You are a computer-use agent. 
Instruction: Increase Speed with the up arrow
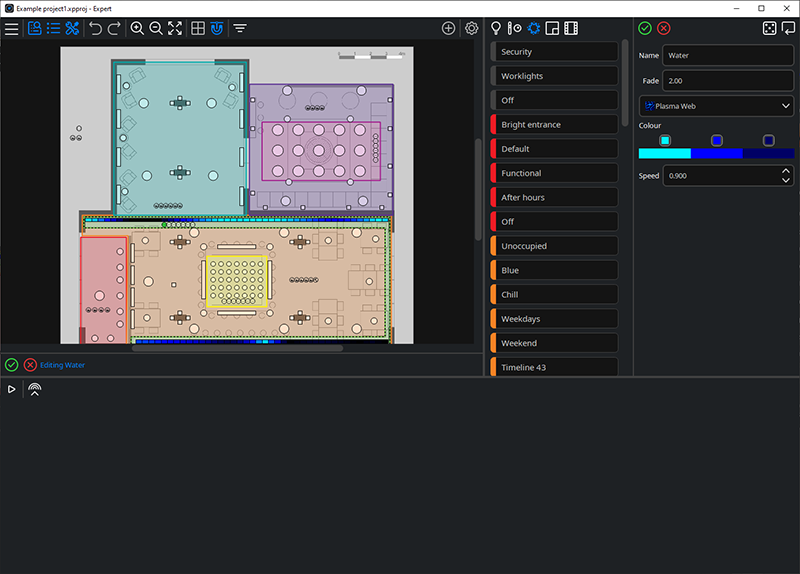coord(786,171)
